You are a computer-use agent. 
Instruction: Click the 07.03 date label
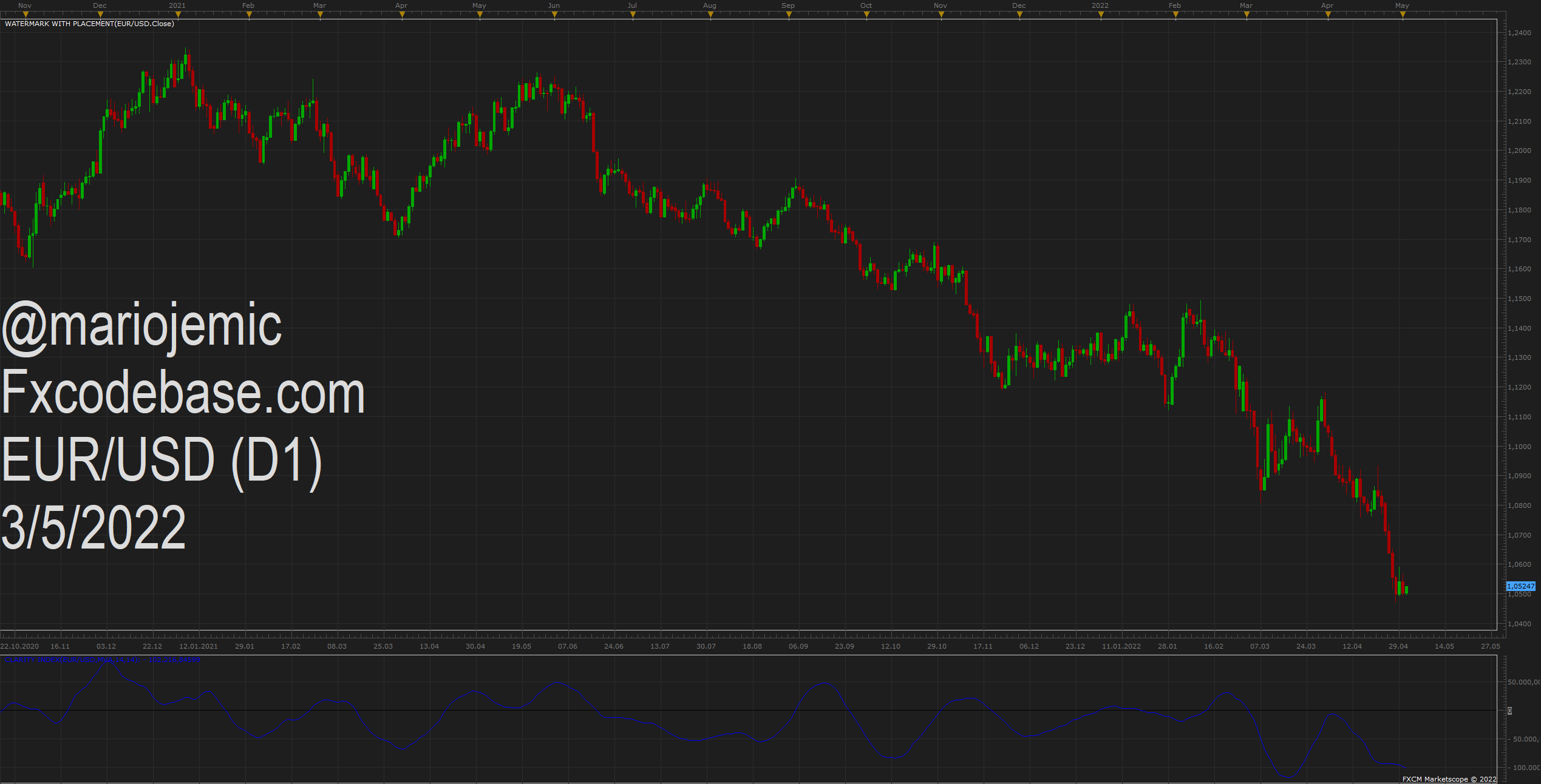[1260, 646]
